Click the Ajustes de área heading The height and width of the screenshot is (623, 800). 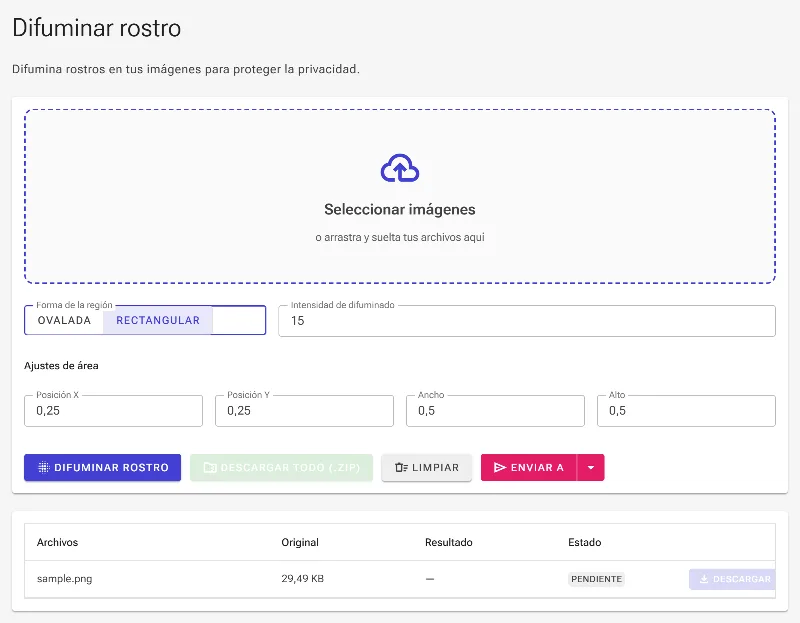[x=61, y=366]
